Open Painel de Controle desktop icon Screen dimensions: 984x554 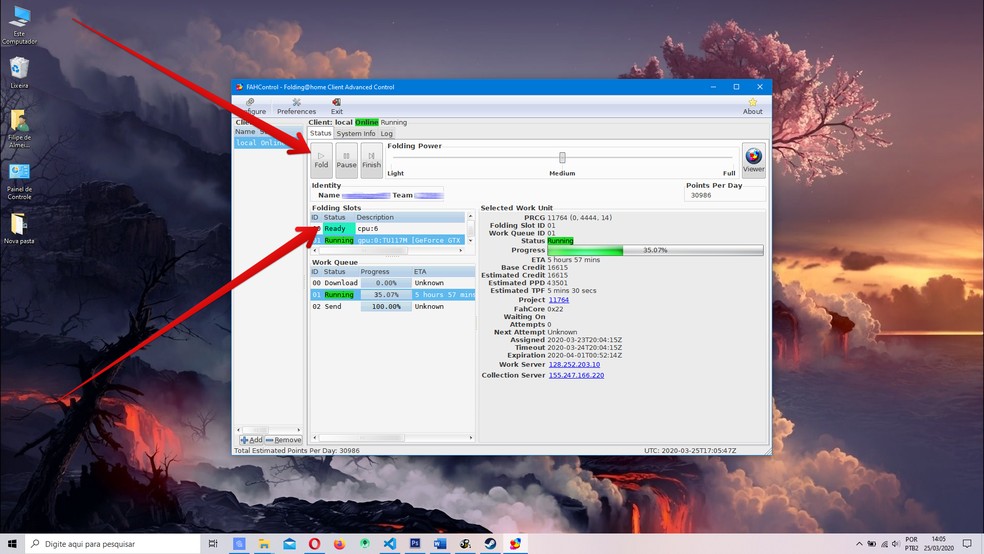(19, 182)
